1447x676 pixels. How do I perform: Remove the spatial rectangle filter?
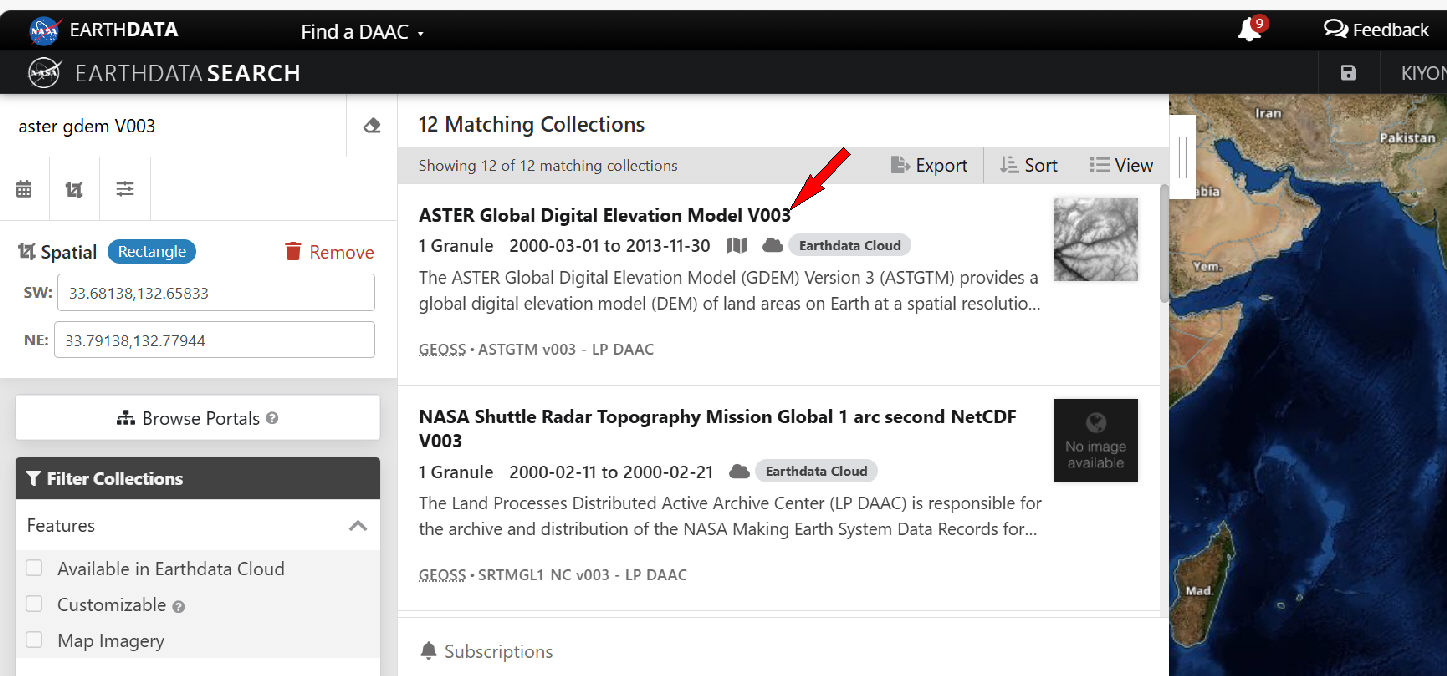coord(329,252)
